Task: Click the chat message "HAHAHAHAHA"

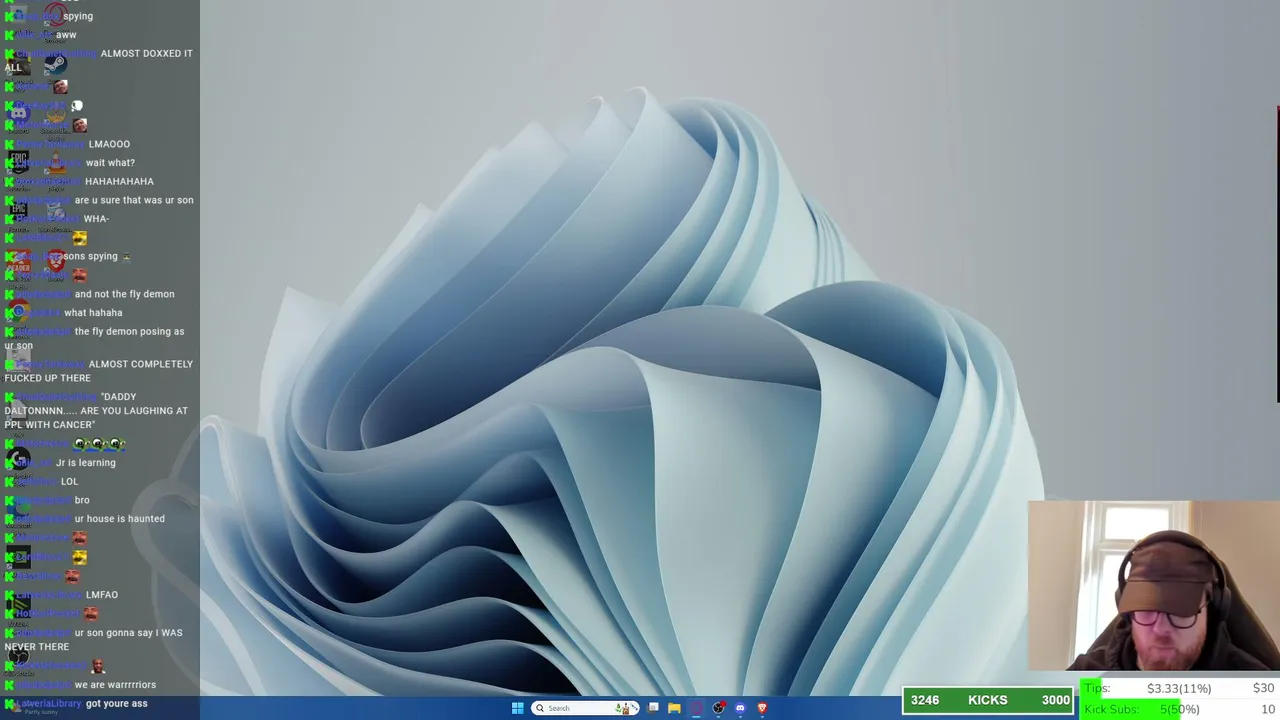Action: (119, 182)
